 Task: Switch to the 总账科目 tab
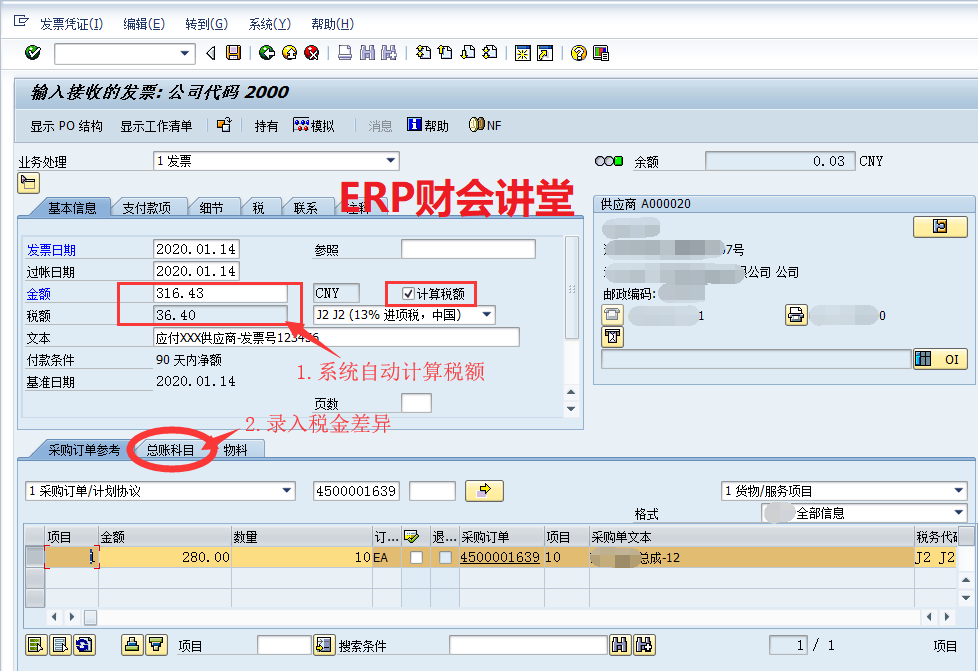click(x=170, y=450)
